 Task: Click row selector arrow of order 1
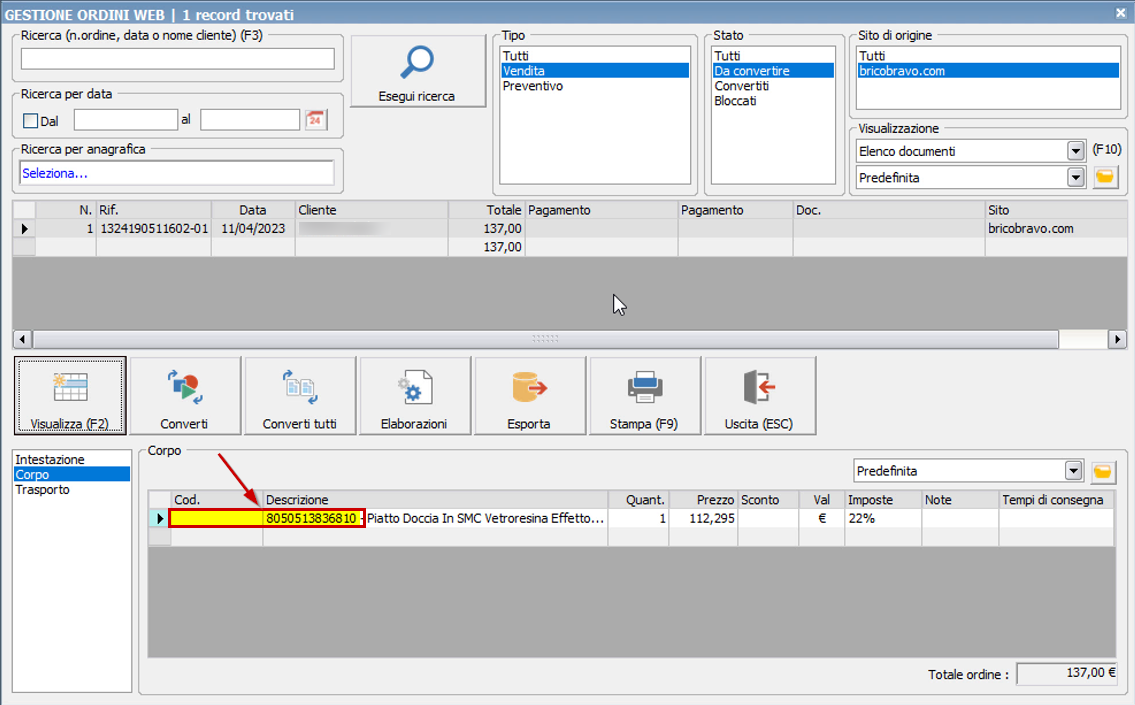[x=25, y=229]
